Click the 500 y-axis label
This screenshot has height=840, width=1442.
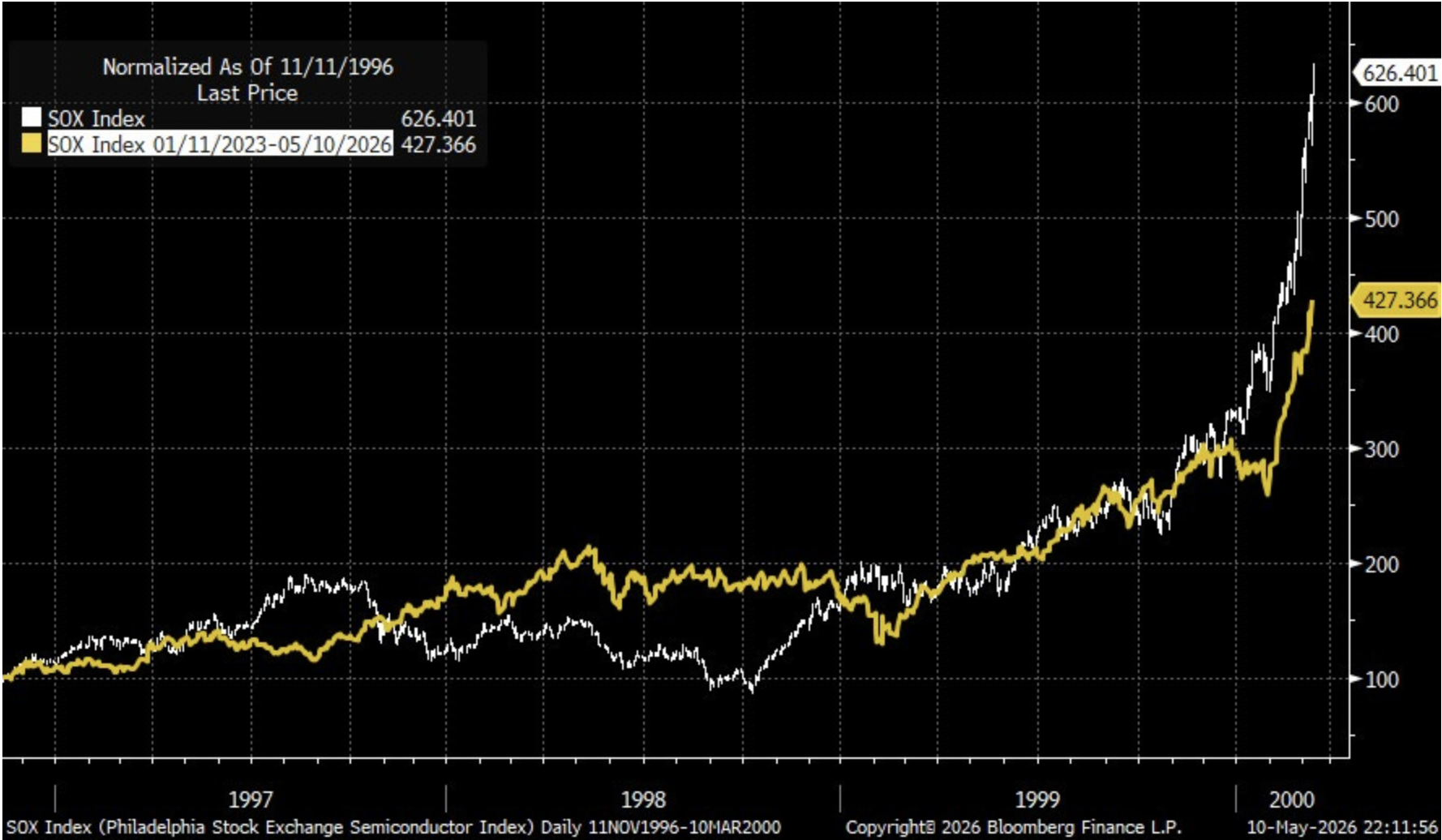click(x=1382, y=219)
